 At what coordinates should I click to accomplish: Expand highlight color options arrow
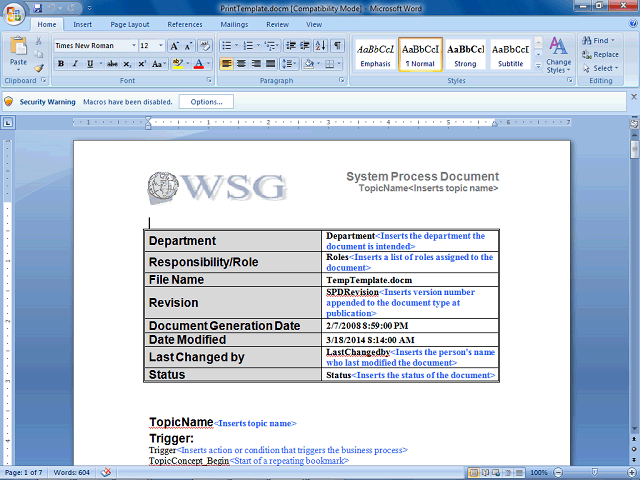188,64
